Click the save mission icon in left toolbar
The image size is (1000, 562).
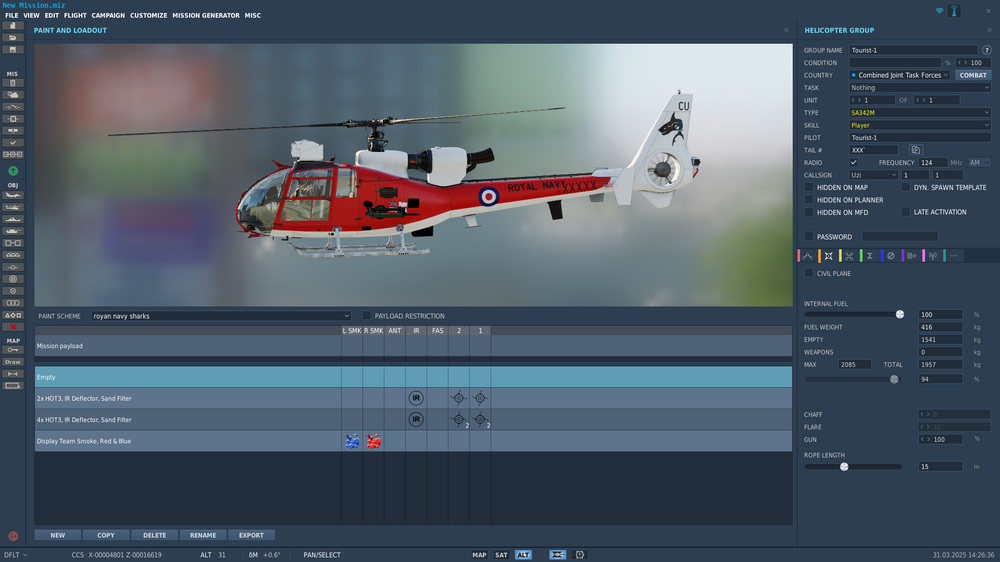pos(13,49)
